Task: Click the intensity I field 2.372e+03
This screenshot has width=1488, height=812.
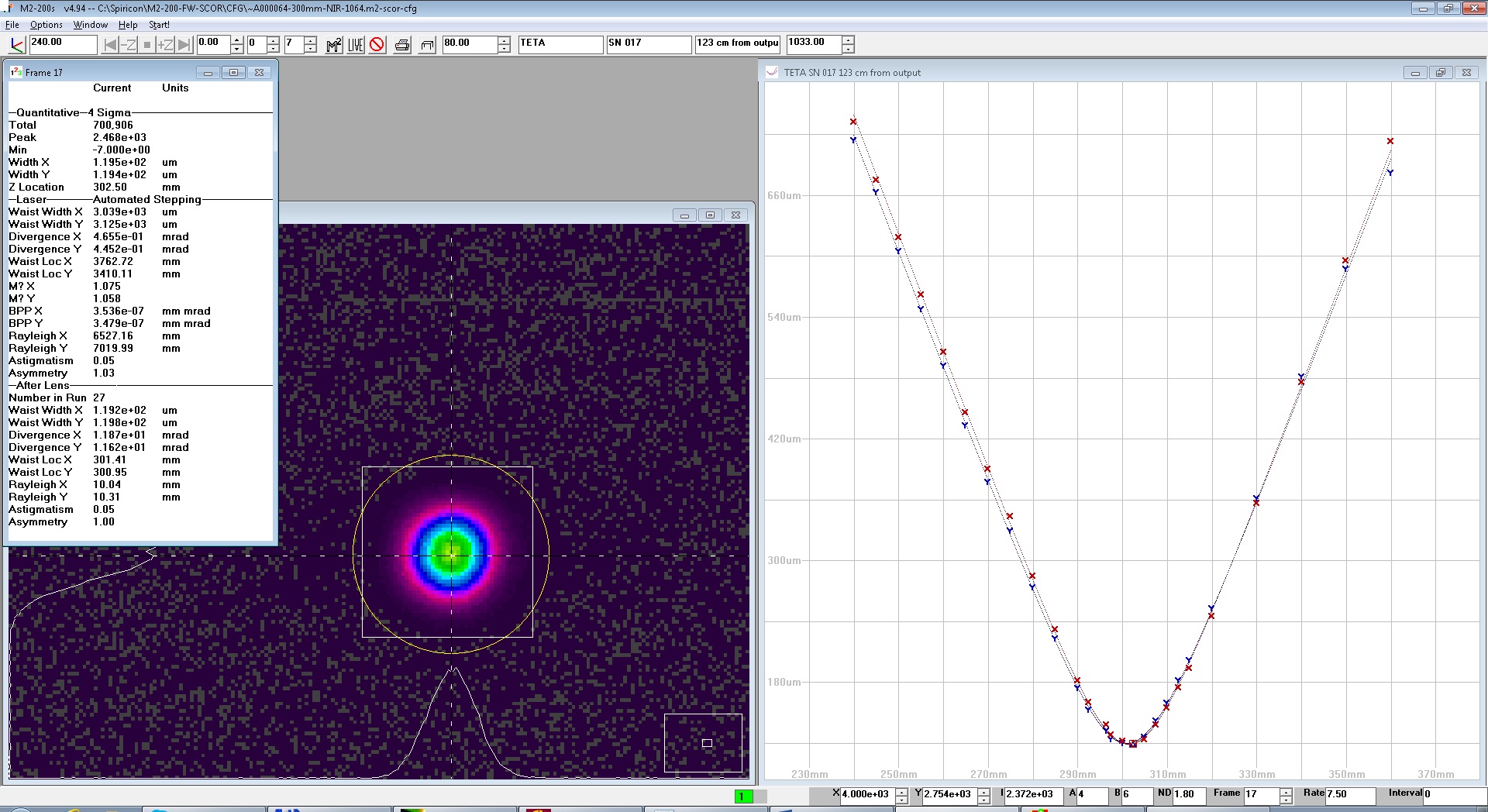Action: click(1035, 796)
